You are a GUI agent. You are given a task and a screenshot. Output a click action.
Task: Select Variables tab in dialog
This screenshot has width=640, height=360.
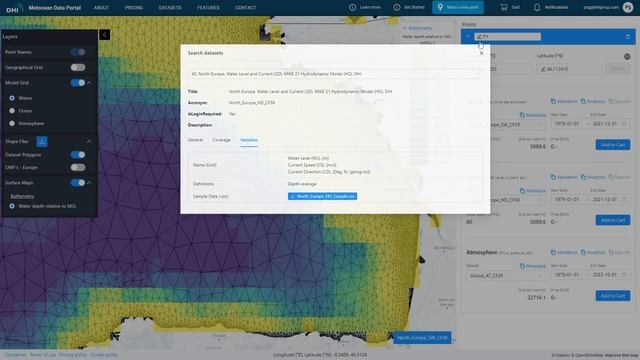pyautogui.click(x=249, y=140)
